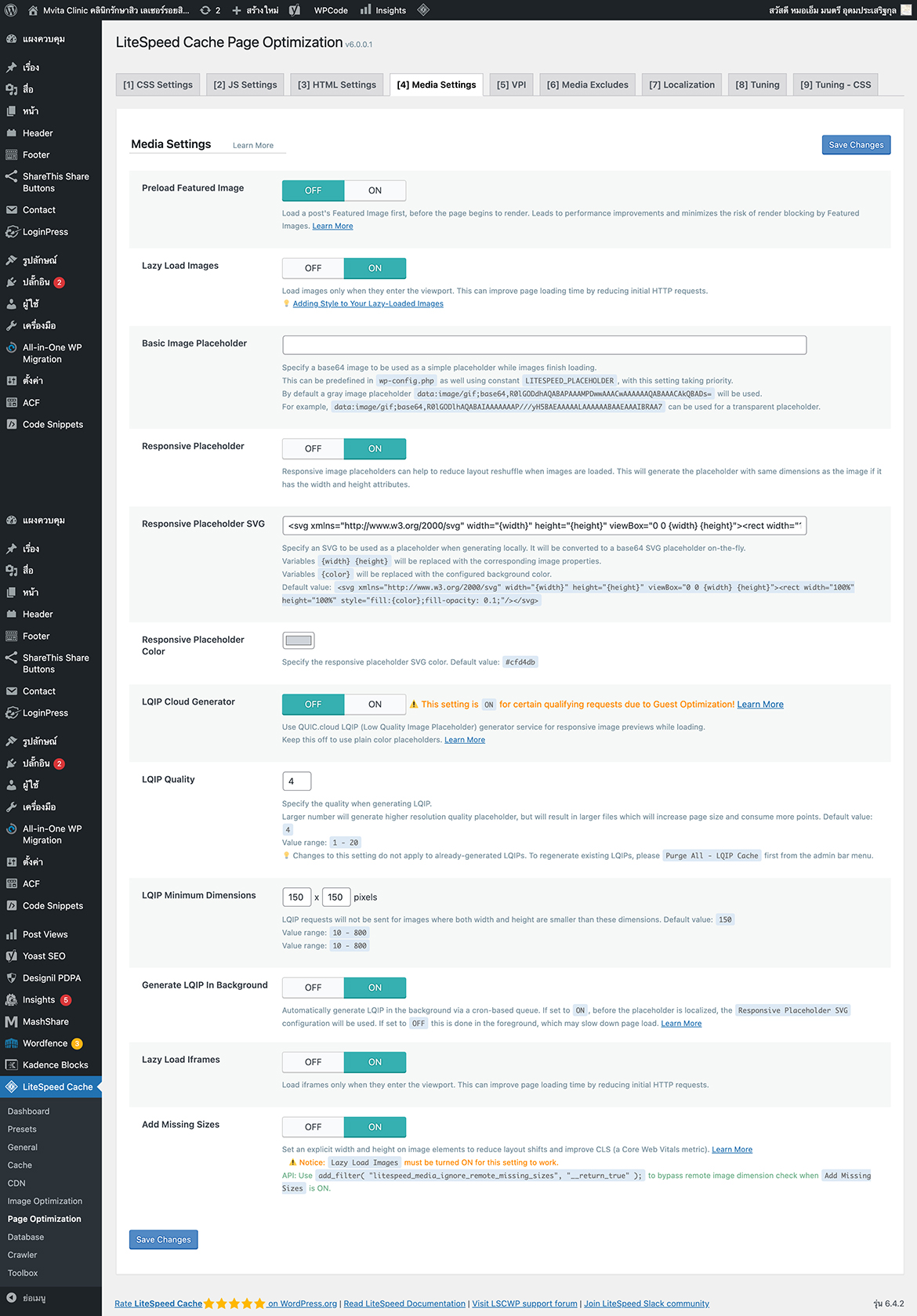Open Kadence Blocks via its sidebar icon
The image size is (917, 1316).
tap(11, 1065)
